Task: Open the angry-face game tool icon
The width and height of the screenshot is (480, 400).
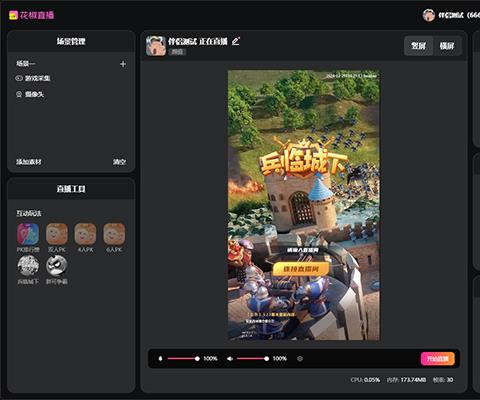Action: 57,266
